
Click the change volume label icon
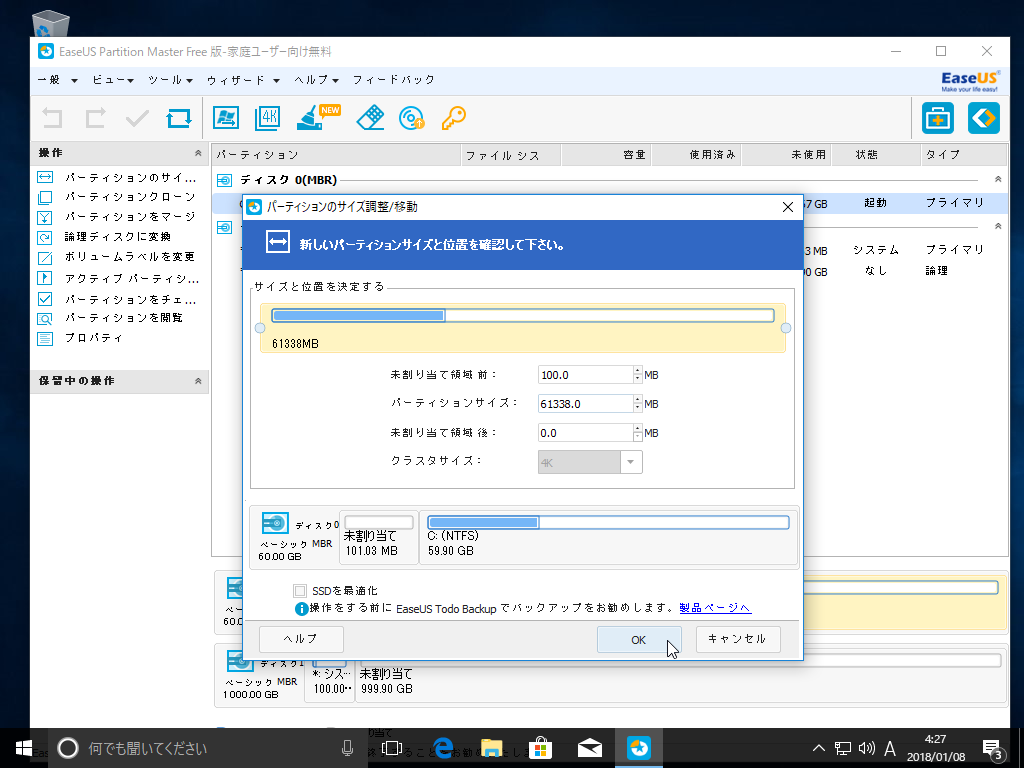pyautogui.click(x=45, y=258)
